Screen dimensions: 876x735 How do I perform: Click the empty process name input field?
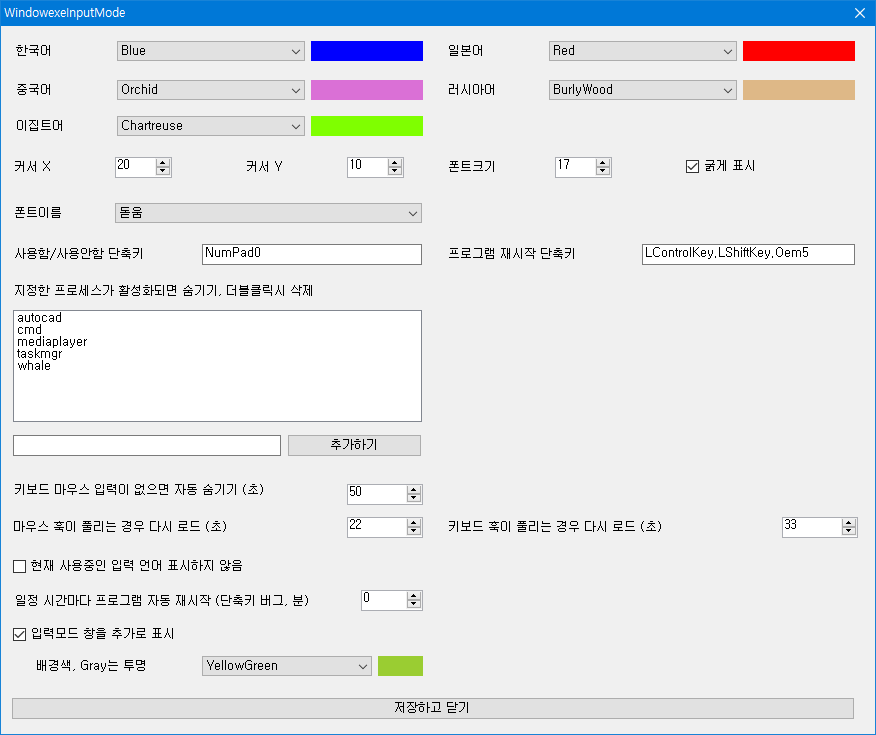pos(147,445)
